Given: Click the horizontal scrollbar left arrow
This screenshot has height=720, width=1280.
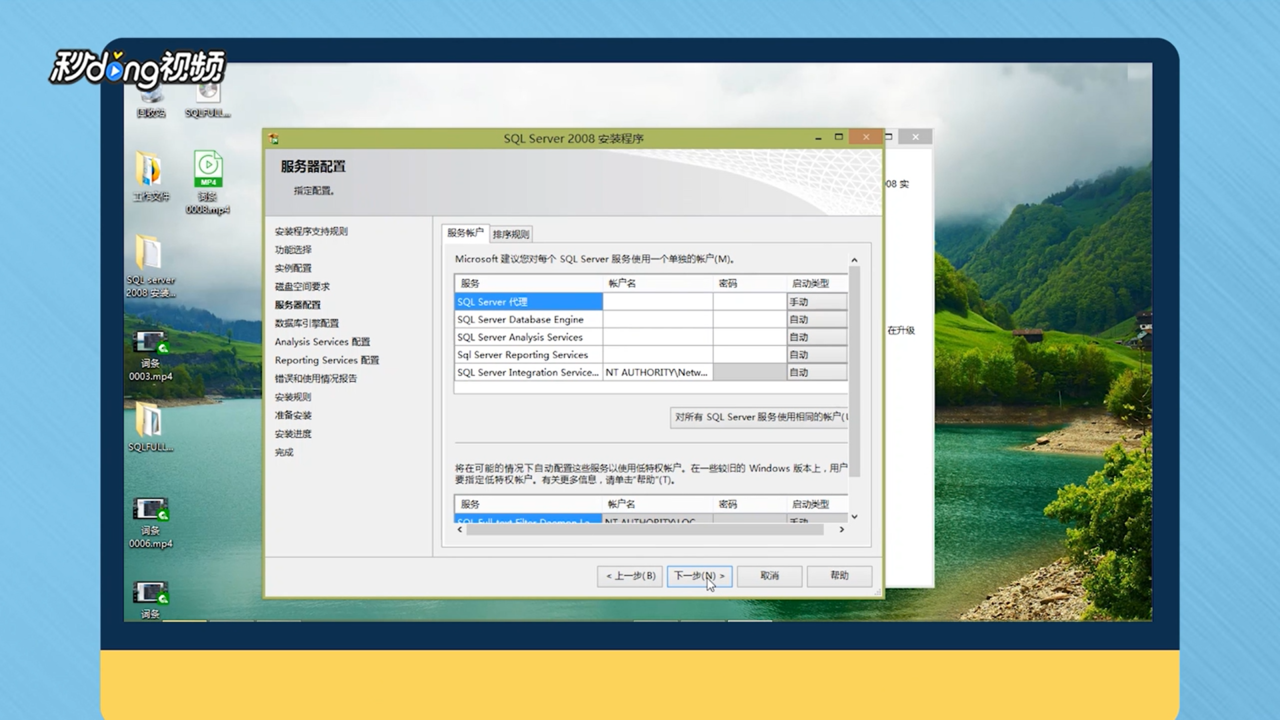Looking at the screenshot, I should [x=460, y=530].
